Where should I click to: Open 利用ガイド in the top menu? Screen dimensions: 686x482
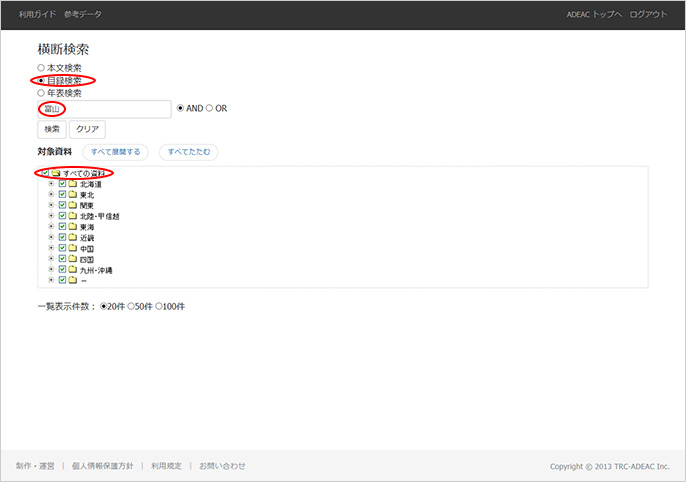click(x=36, y=14)
